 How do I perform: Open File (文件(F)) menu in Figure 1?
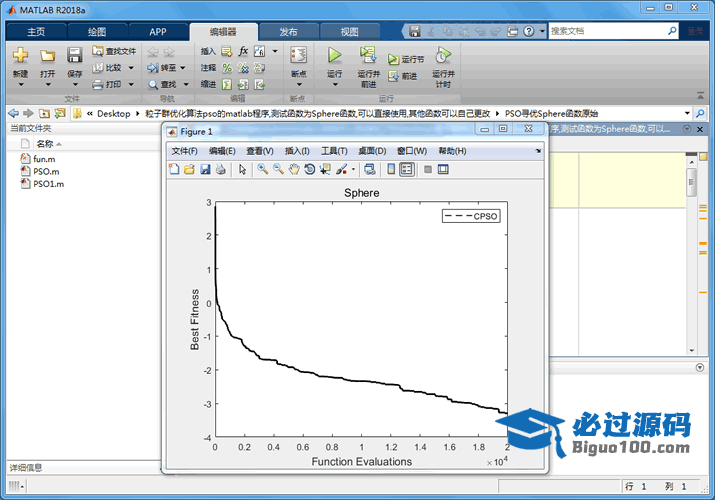point(184,151)
